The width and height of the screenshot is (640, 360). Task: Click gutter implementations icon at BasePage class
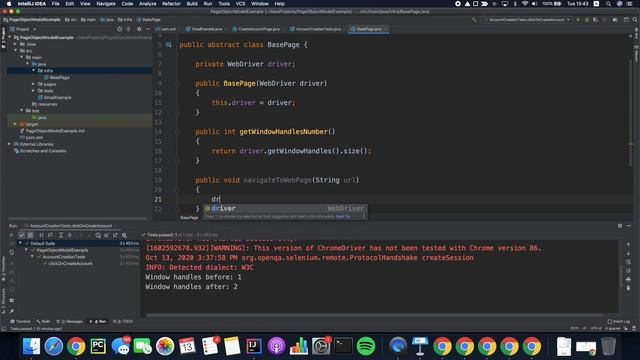[x=169, y=44]
